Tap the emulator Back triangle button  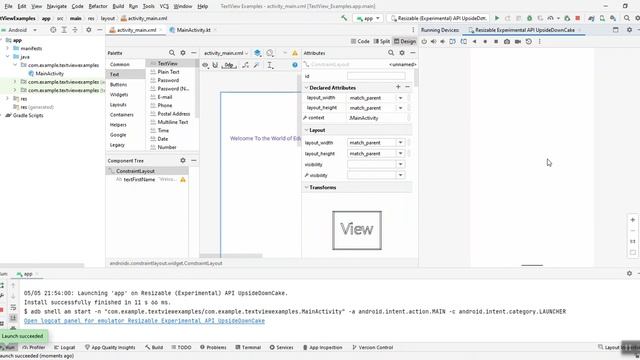click(x=474, y=42)
